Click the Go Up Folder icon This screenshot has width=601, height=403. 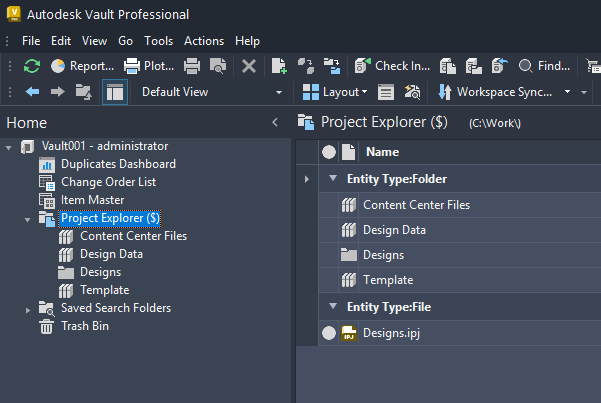pyautogui.click(x=84, y=92)
